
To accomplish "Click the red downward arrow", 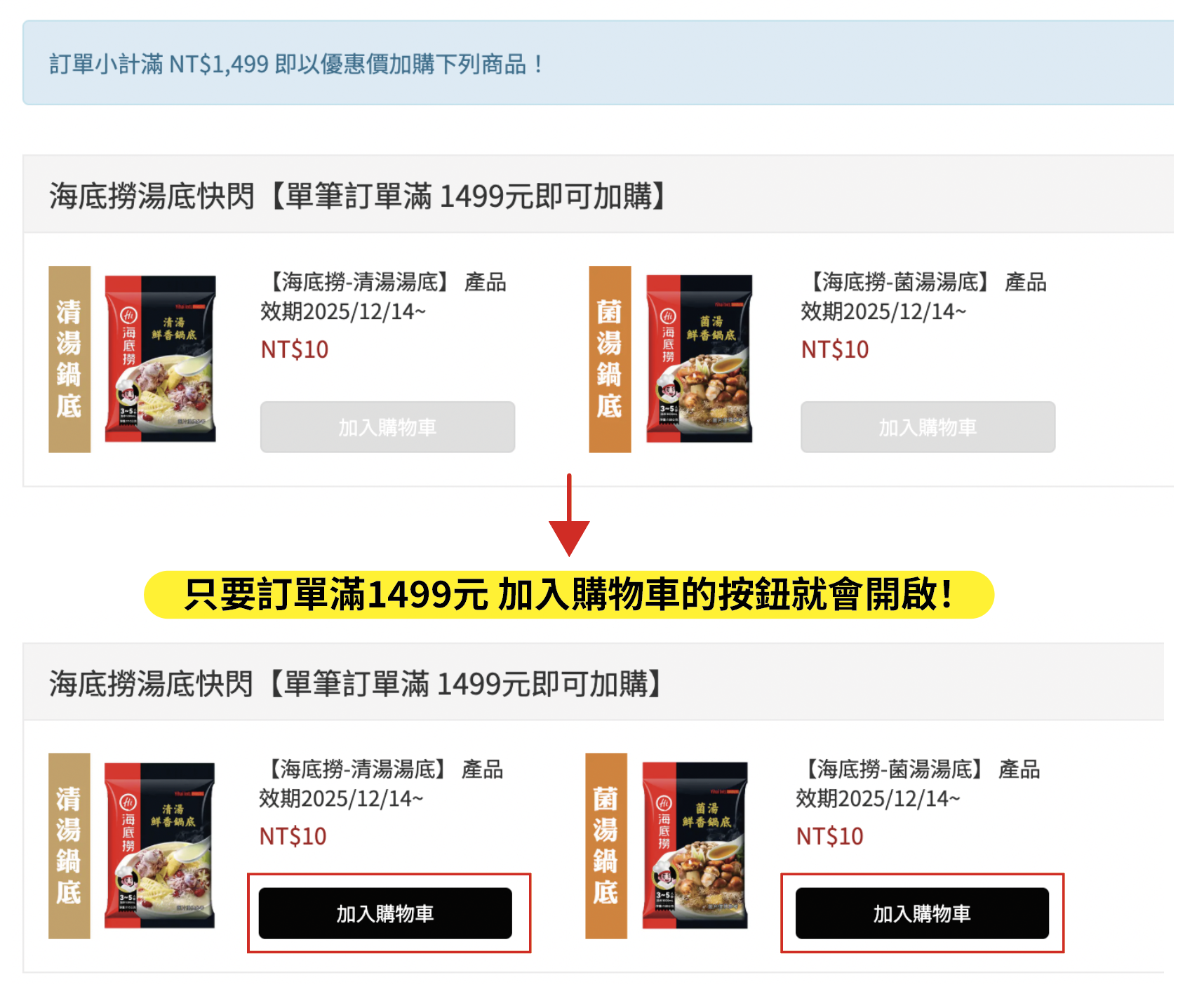I will [569, 515].
